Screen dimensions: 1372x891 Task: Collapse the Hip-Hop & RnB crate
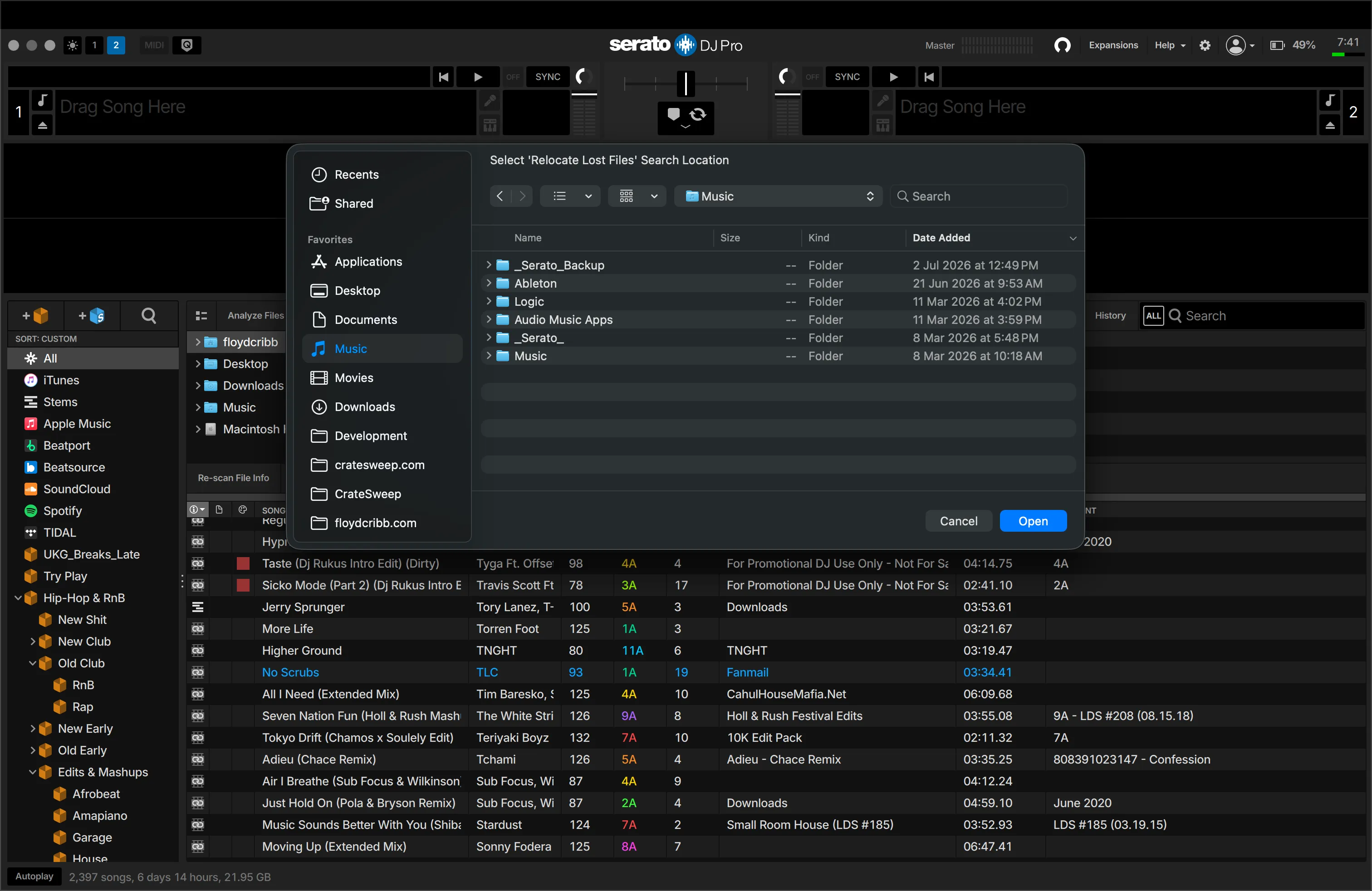tap(18, 597)
